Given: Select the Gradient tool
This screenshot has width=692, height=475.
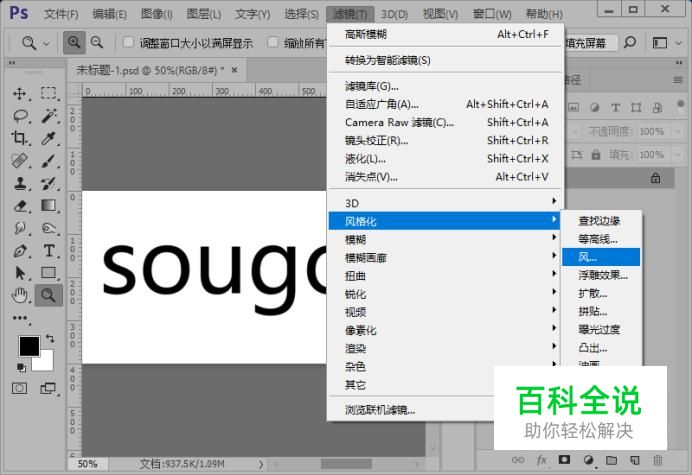Looking at the screenshot, I should [49, 206].
